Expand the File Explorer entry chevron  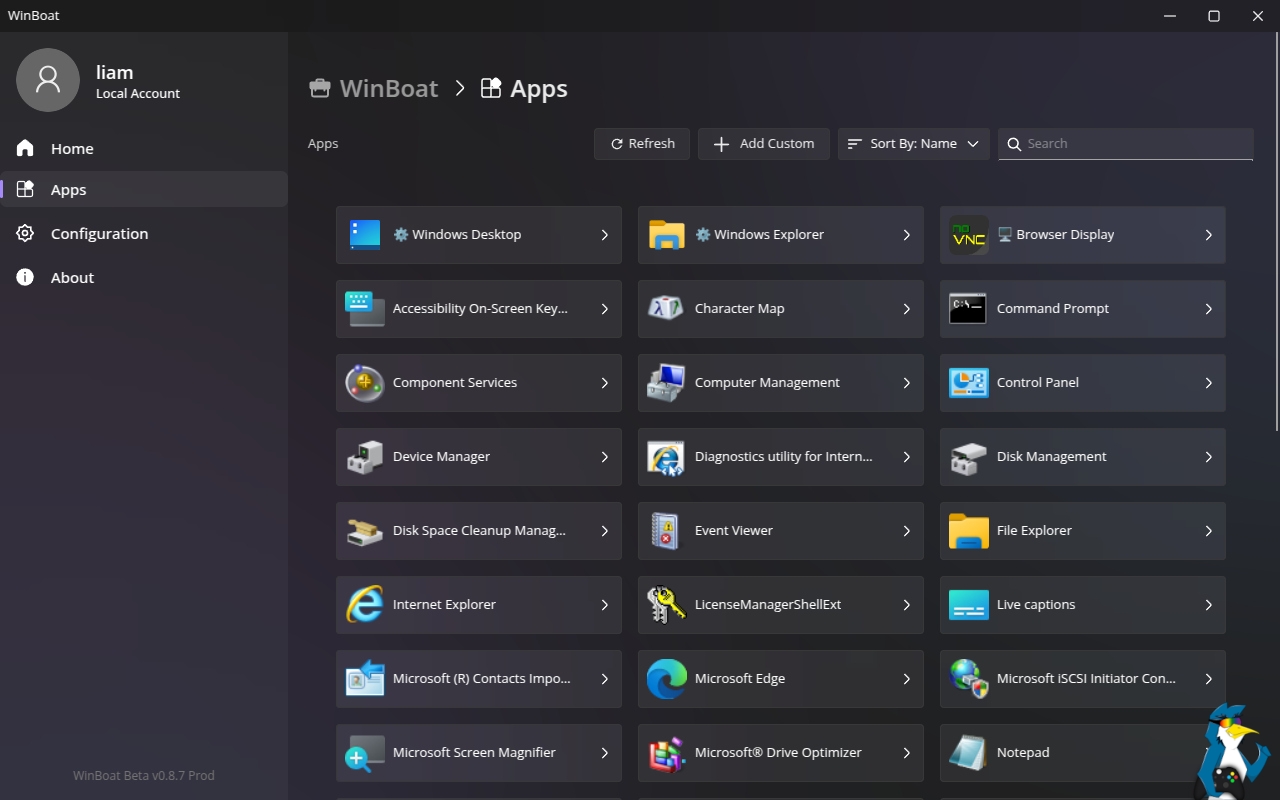click(1208, 531)
